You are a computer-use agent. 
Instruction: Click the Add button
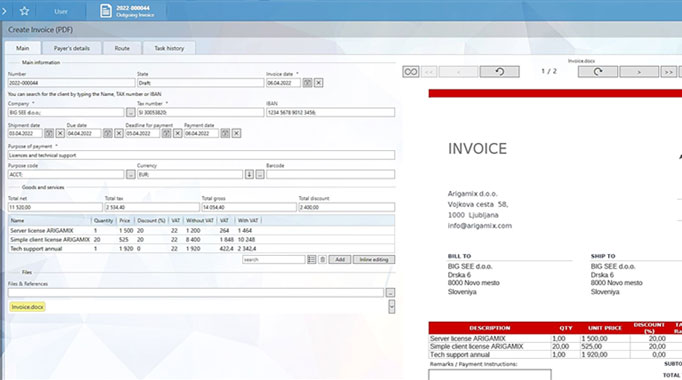pos(340,260)
